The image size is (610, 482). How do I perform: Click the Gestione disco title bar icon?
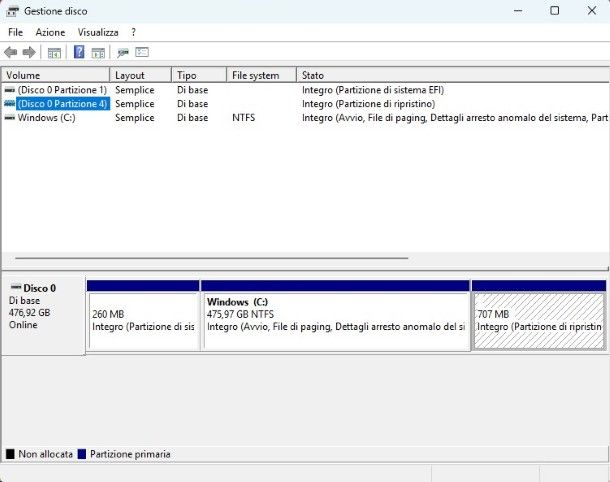click(12, 10)
